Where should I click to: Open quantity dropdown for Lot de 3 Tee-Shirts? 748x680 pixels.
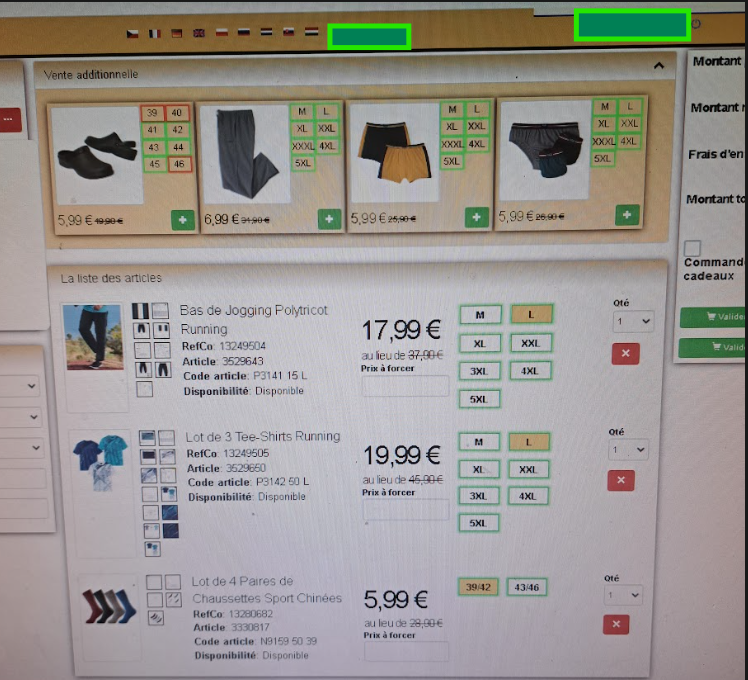coord(628,450)
